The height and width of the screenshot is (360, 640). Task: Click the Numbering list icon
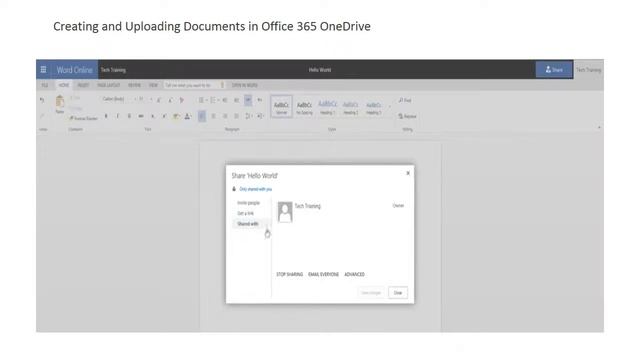click(x=214, y=100)
